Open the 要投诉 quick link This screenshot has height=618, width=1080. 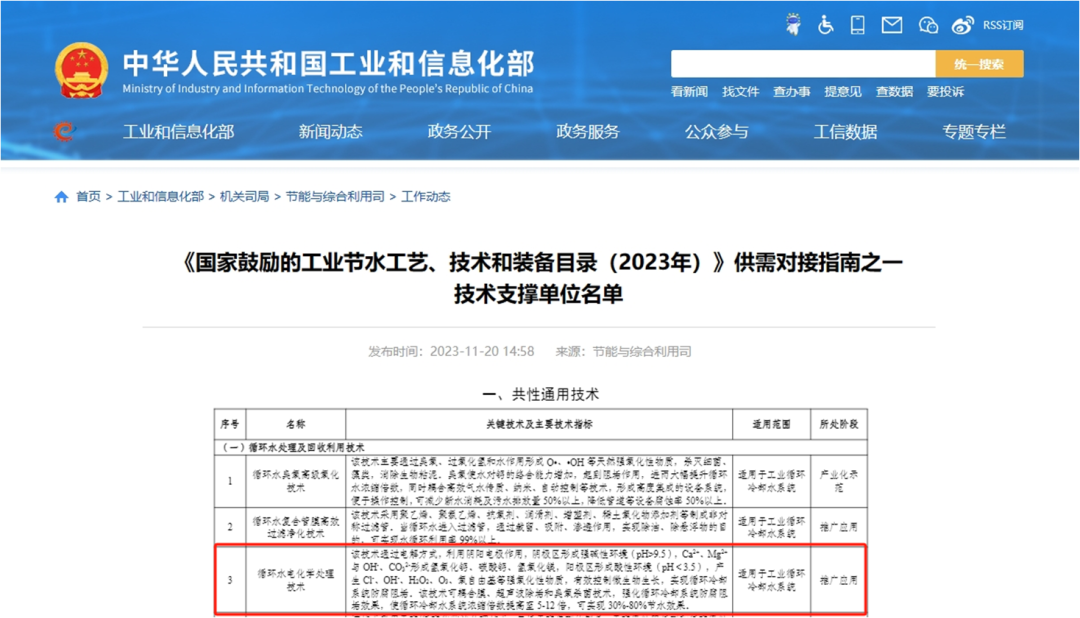coord(945,92)
